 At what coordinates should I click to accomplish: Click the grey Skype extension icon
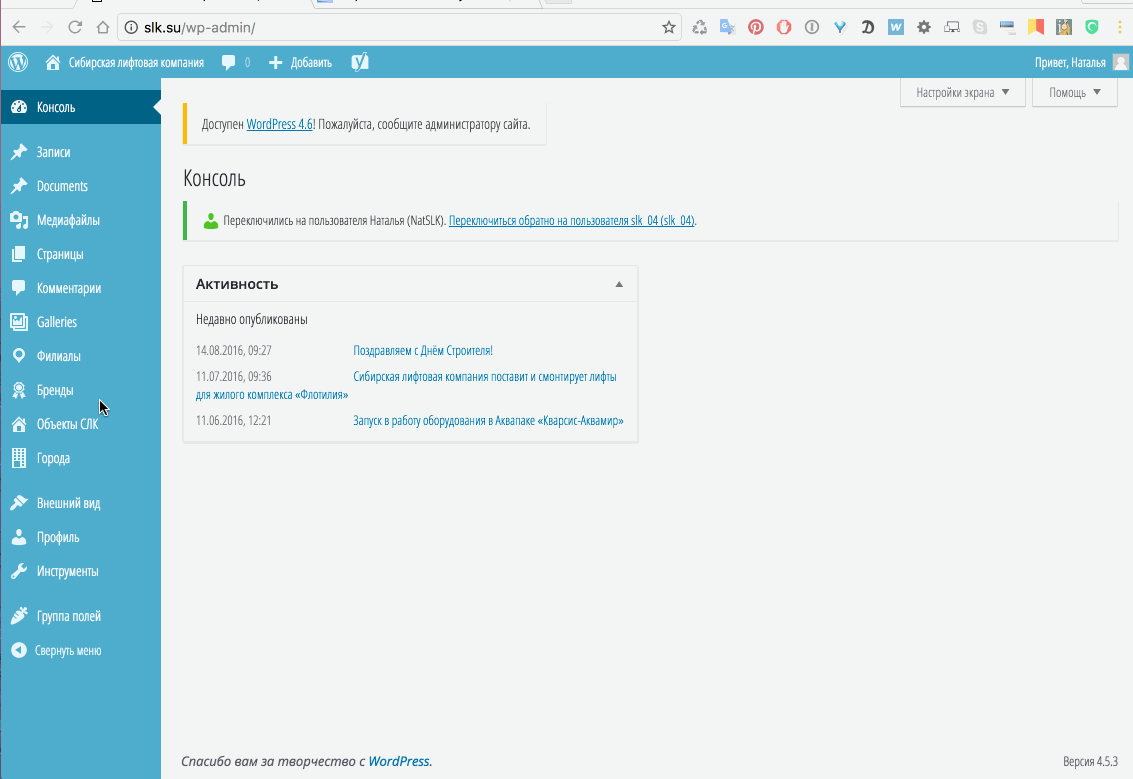tap(980, 27)
